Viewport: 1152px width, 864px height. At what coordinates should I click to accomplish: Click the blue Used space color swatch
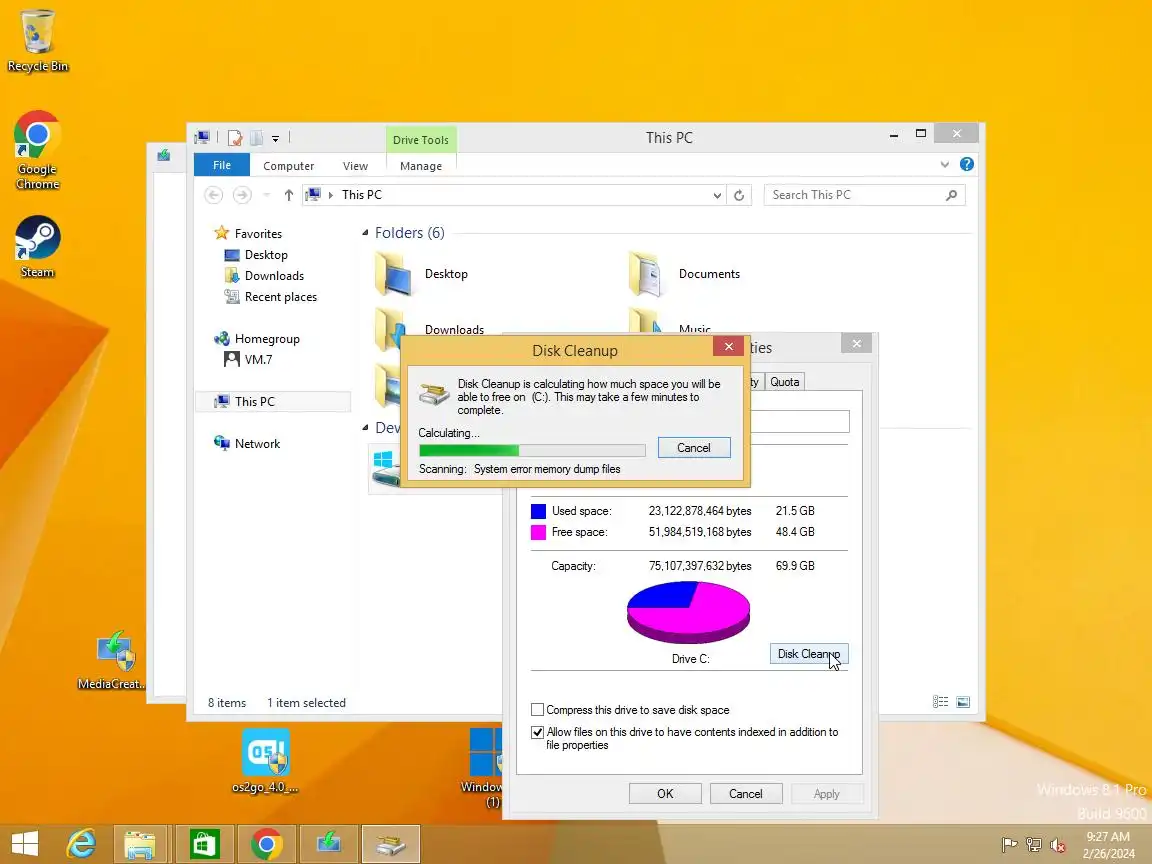click(539, 511)
